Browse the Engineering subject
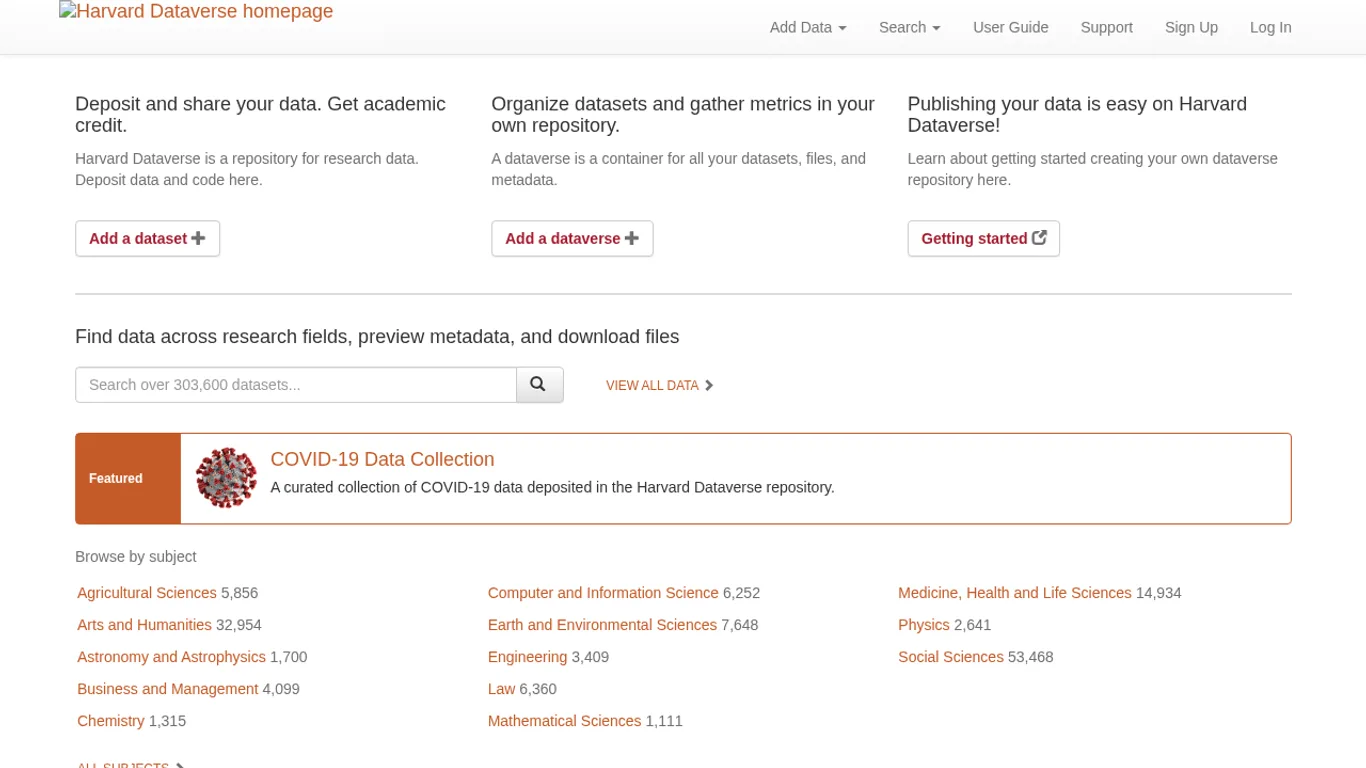Image resolution: width=1366 pixels, height=768 pixels. click(527, 657)
